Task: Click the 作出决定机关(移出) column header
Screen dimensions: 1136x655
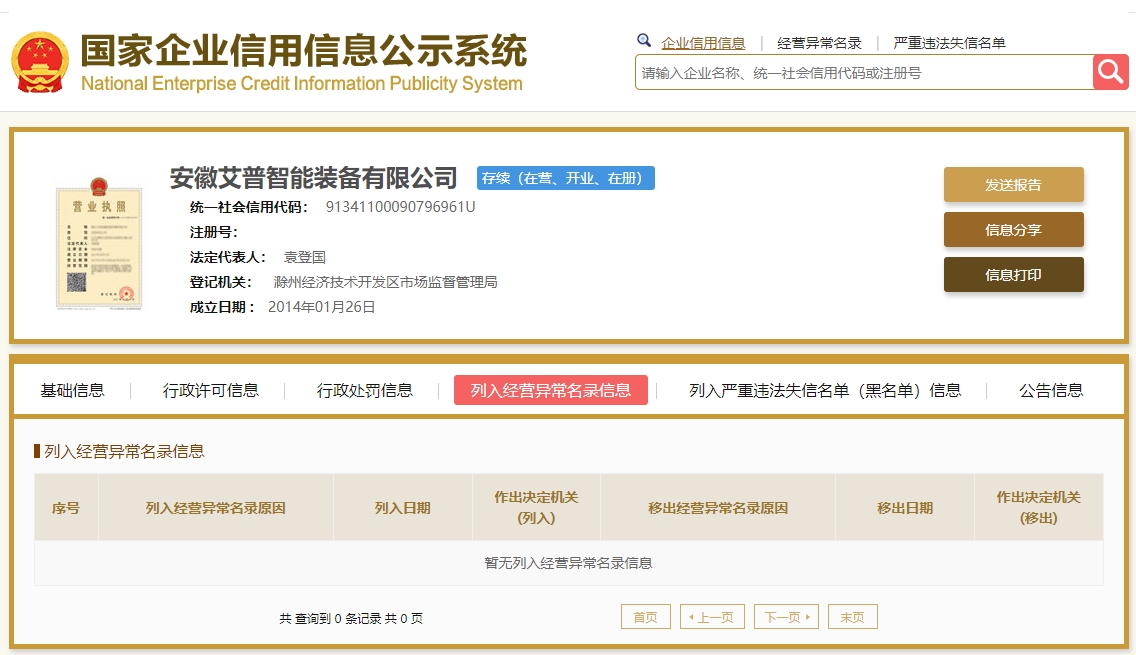Action: tap(1039, 507)
